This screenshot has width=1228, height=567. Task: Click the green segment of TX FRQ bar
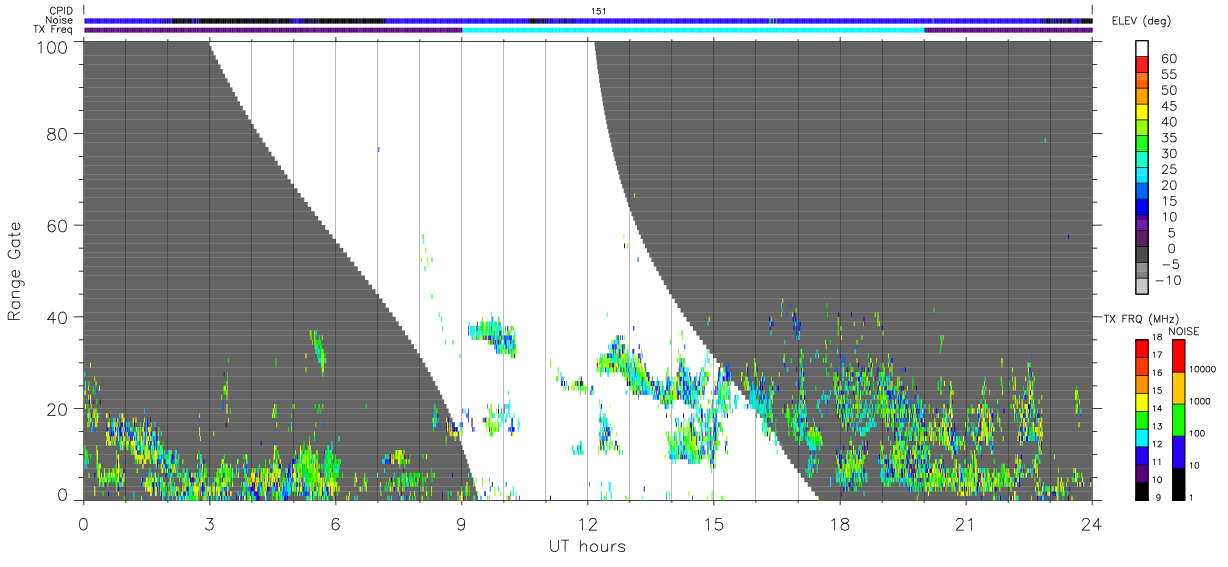pyautogui.click(x=1142, y=420)
